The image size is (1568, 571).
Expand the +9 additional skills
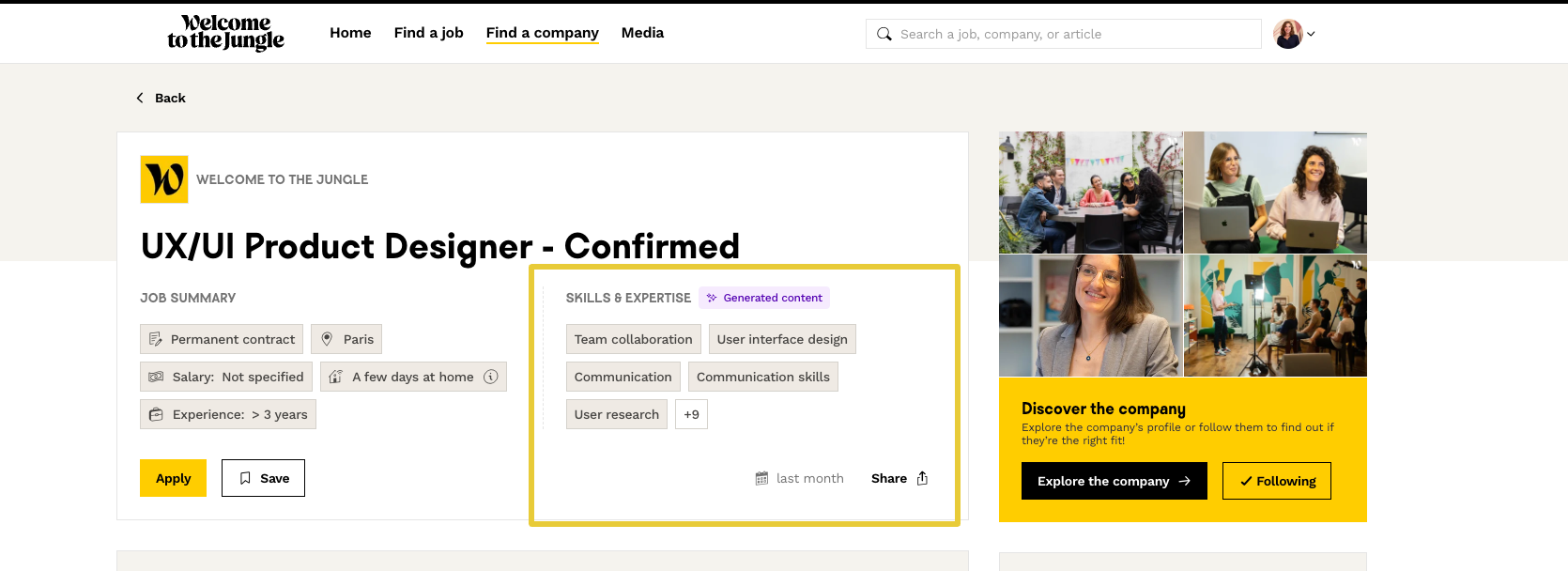tap(691, 414)
